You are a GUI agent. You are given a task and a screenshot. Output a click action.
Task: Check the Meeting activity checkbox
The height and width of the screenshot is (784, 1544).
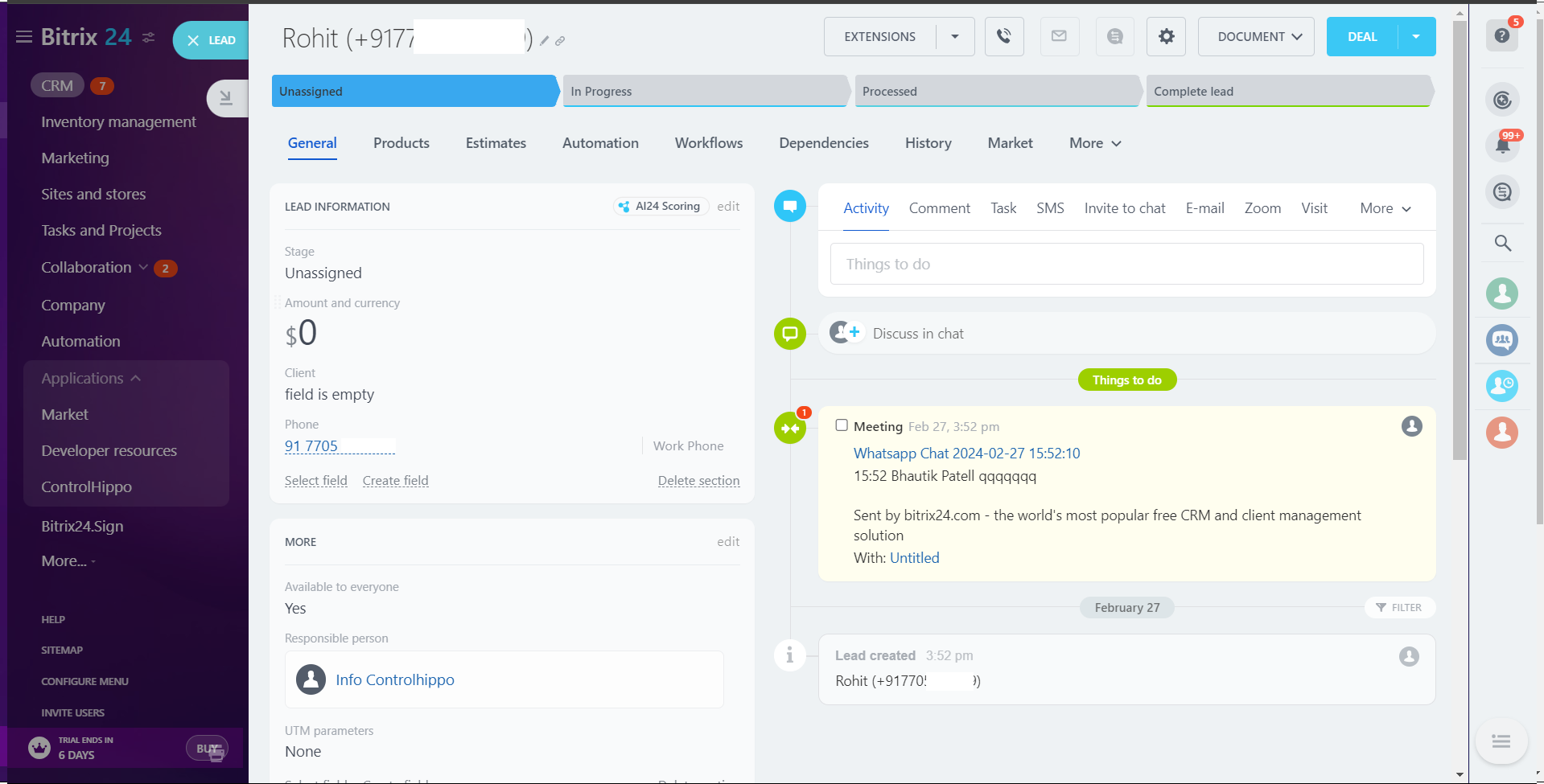point(842,425)
